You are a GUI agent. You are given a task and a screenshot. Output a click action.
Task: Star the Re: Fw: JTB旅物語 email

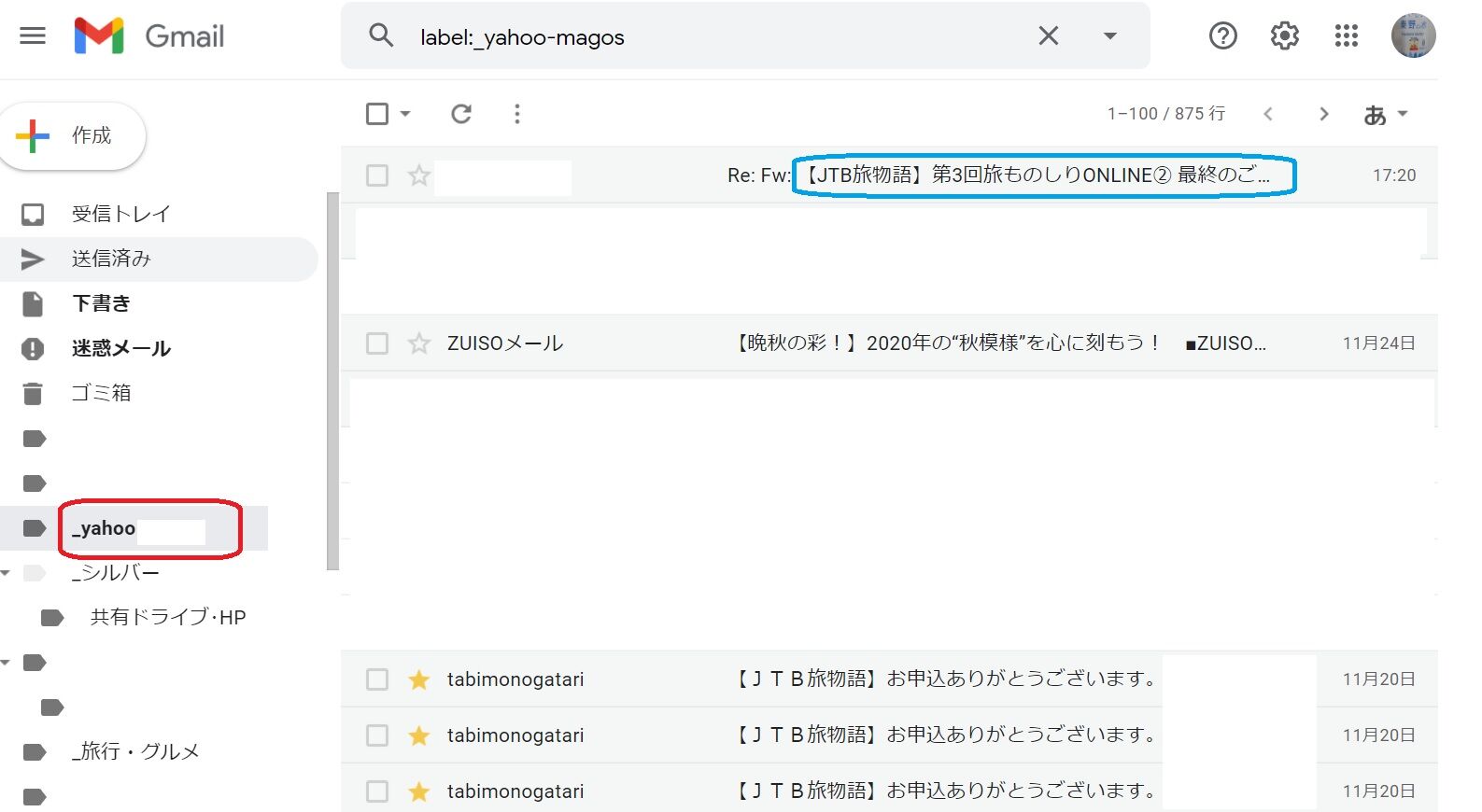pyautogui.click(x=419, y=175)
